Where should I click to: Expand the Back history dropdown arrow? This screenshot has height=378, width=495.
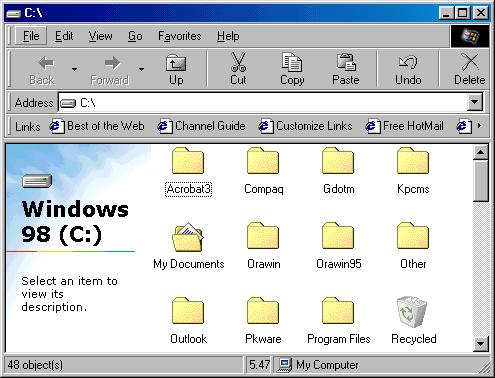(74, 69)
